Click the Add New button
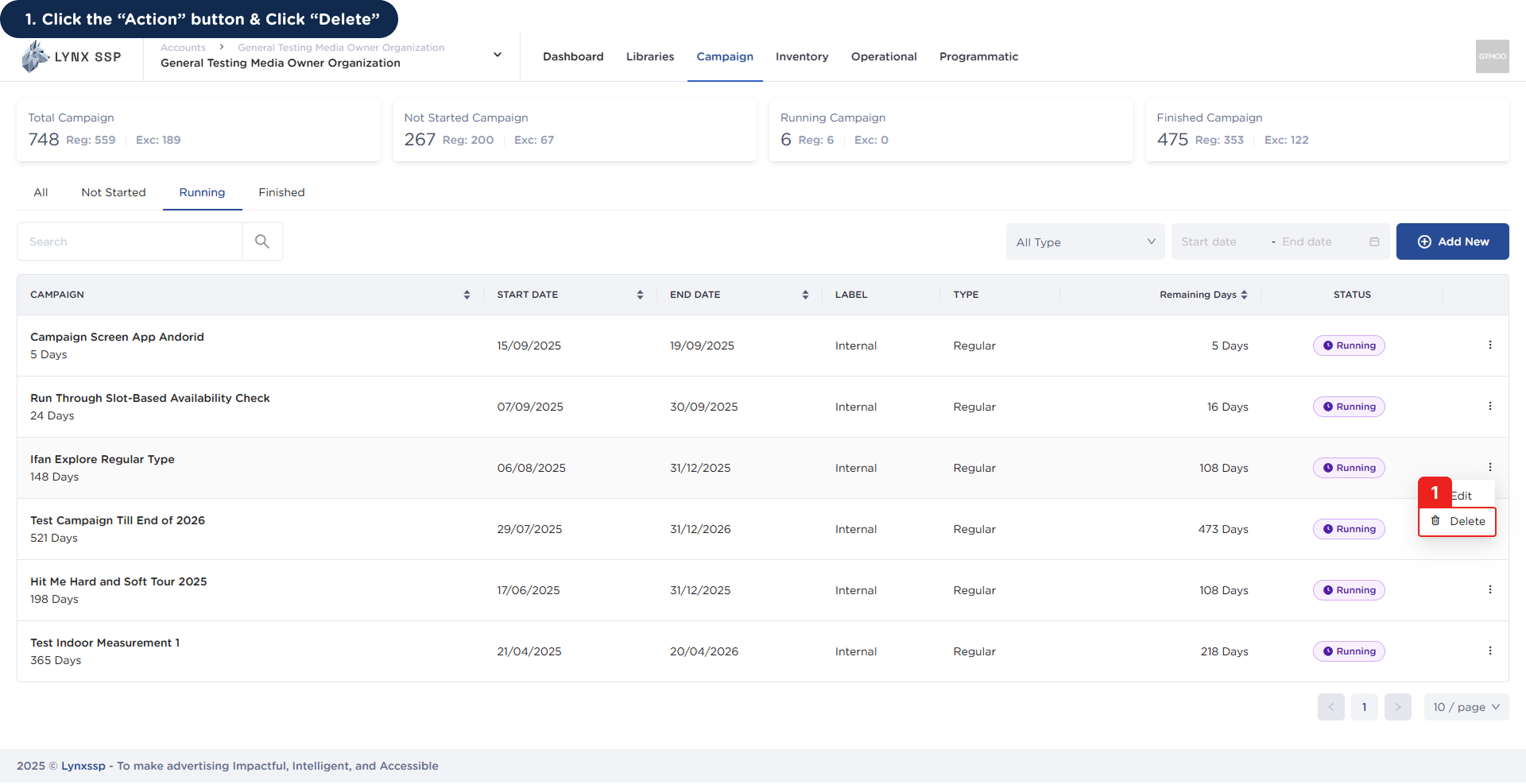The height and width of the screenshot is (784, 1526). [x=1453, y=241]
